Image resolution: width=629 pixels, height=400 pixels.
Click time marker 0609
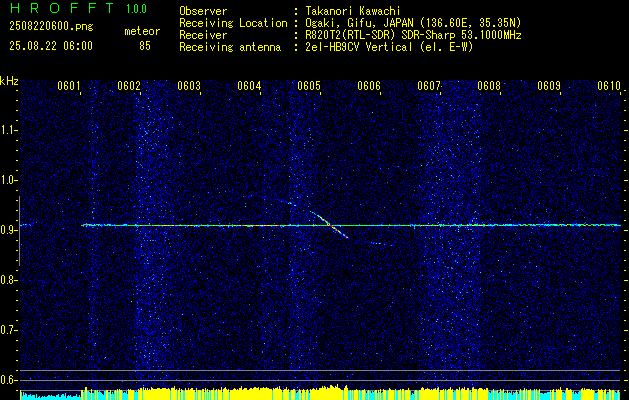(x=549, y=85)
